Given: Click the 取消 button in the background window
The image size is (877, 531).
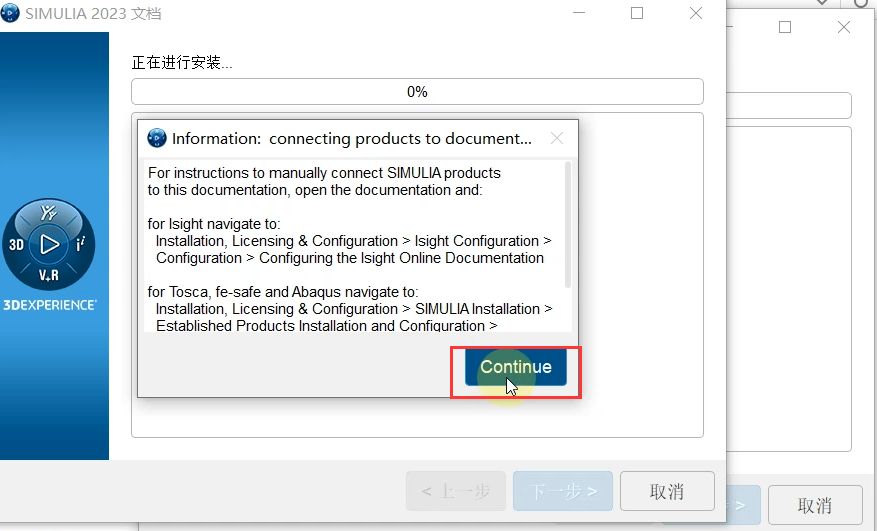Looking at the screenshot, I should coord(815,505).
